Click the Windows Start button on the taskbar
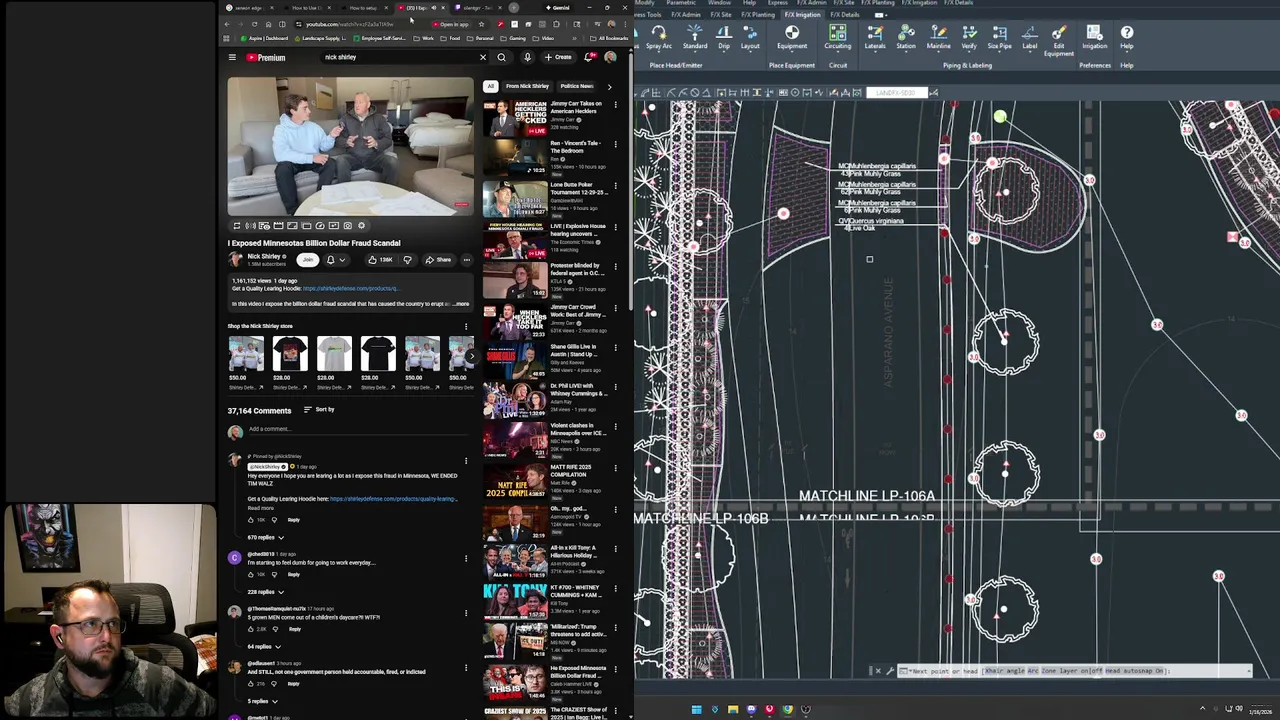Viewport: 1280px width, 720px height. point(696,710)
